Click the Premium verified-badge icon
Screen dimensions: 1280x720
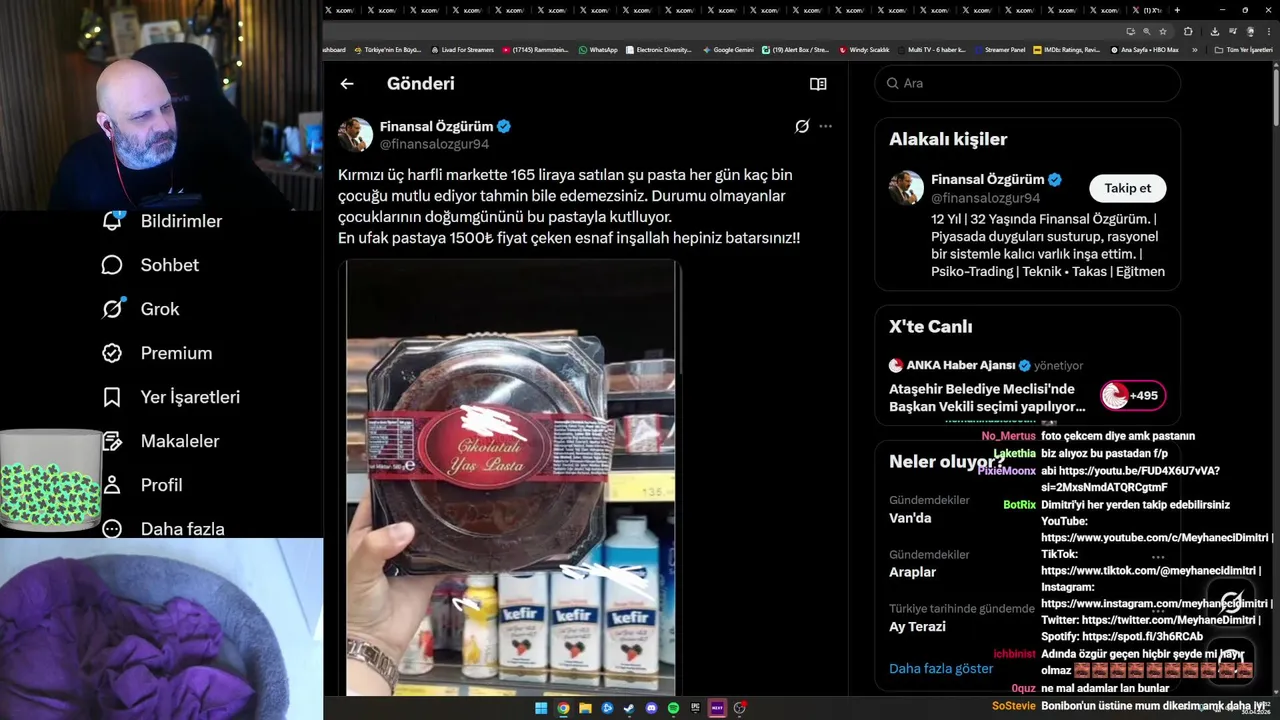(x=112, y=353)
